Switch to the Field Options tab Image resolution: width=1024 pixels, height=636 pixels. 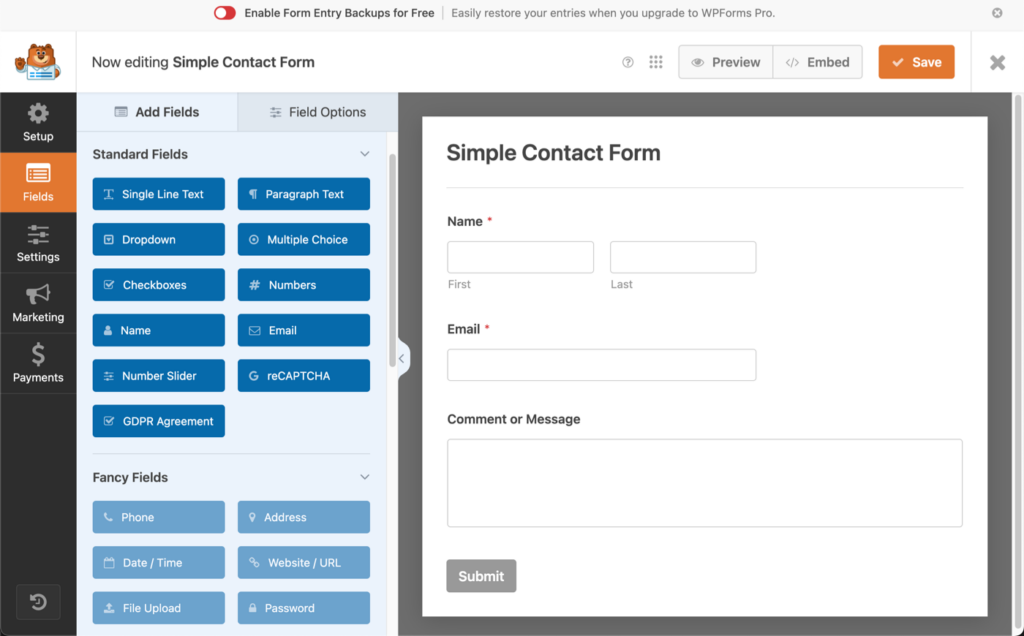pos(317,112)
